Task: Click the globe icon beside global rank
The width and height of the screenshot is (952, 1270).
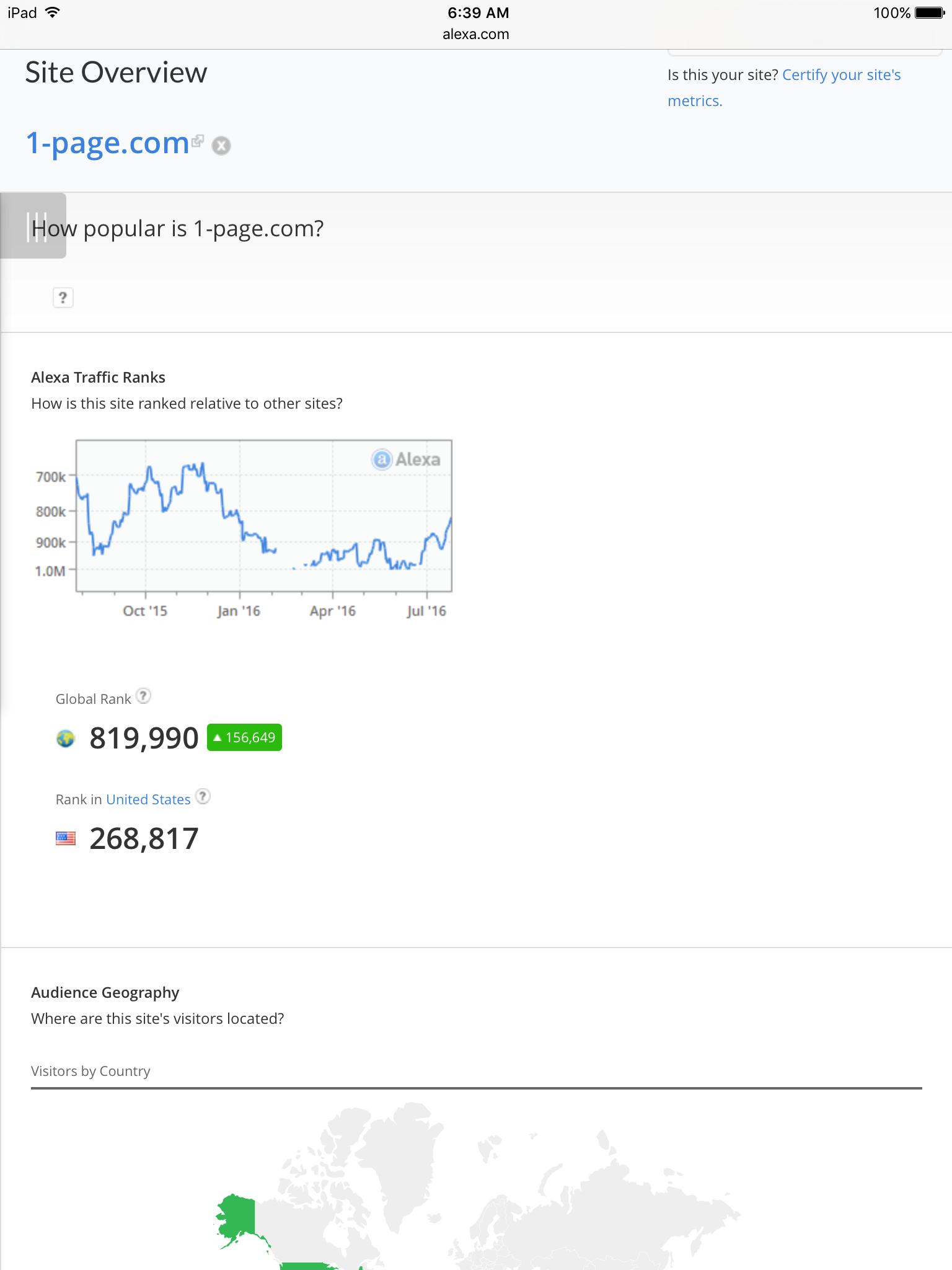Action: click(x=66, y=739)
